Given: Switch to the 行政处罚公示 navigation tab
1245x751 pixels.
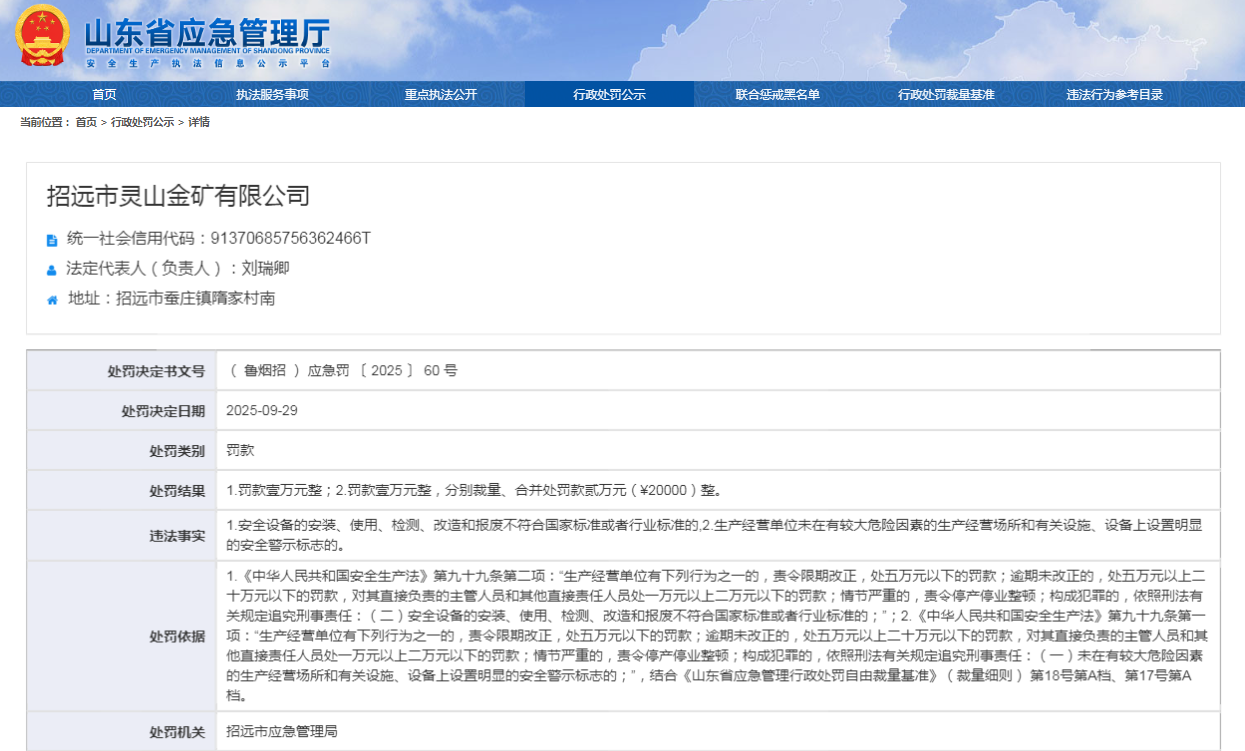Looking at the screenshot, I should click(x=609, y=95).
